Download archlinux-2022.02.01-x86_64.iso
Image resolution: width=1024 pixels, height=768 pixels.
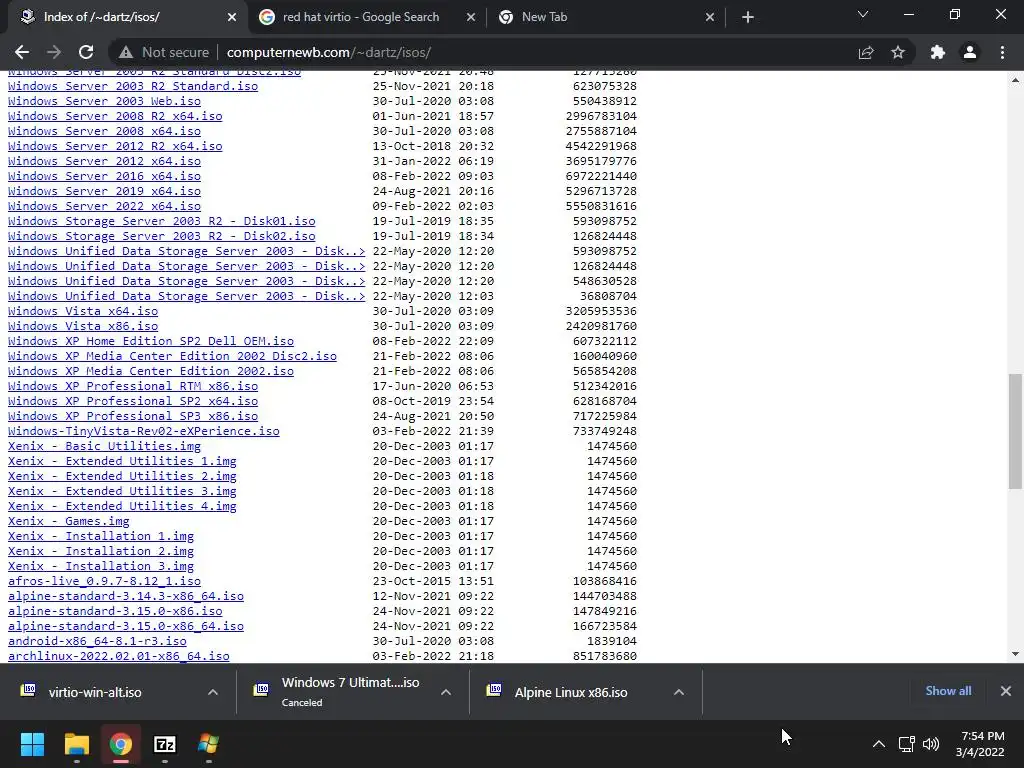point(119,656)
